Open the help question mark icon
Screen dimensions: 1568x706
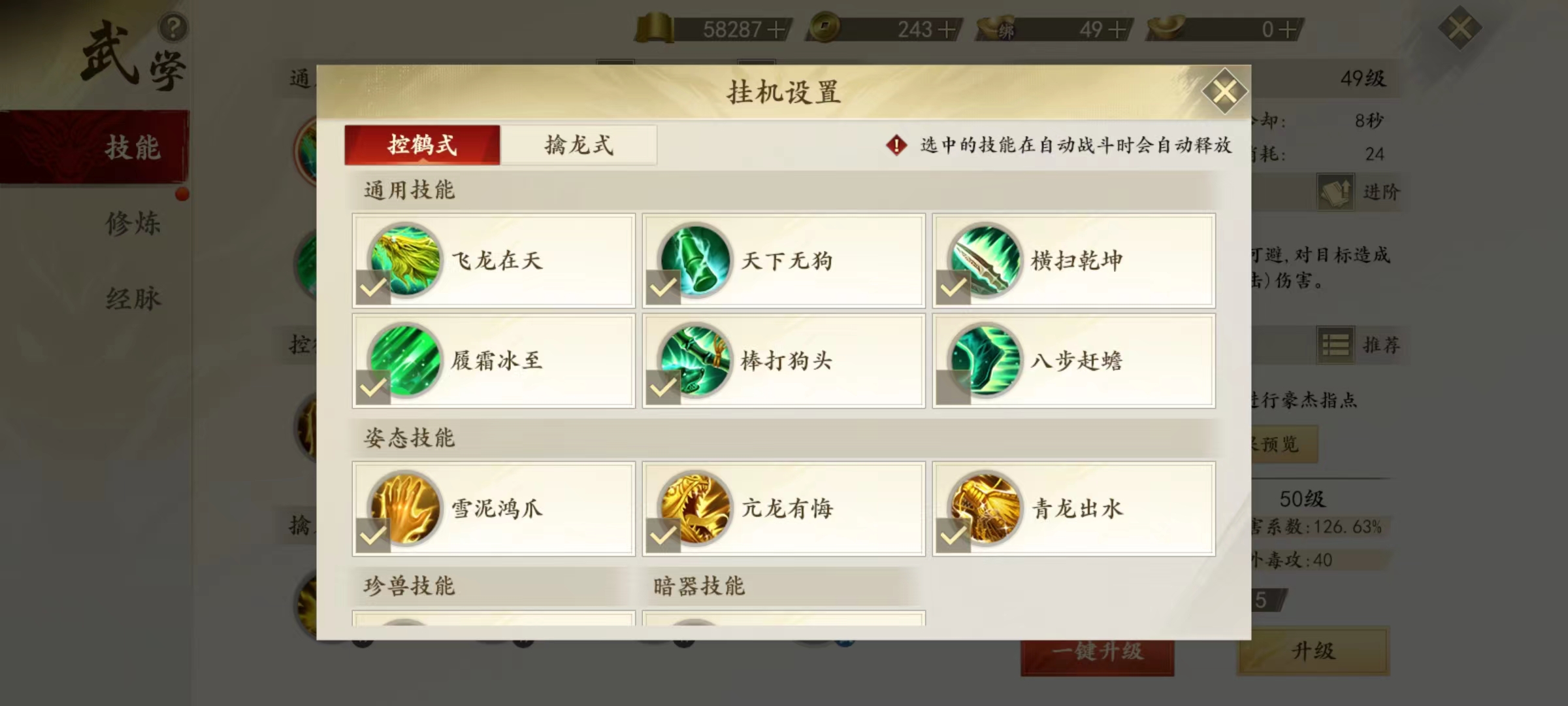[173, 28]
